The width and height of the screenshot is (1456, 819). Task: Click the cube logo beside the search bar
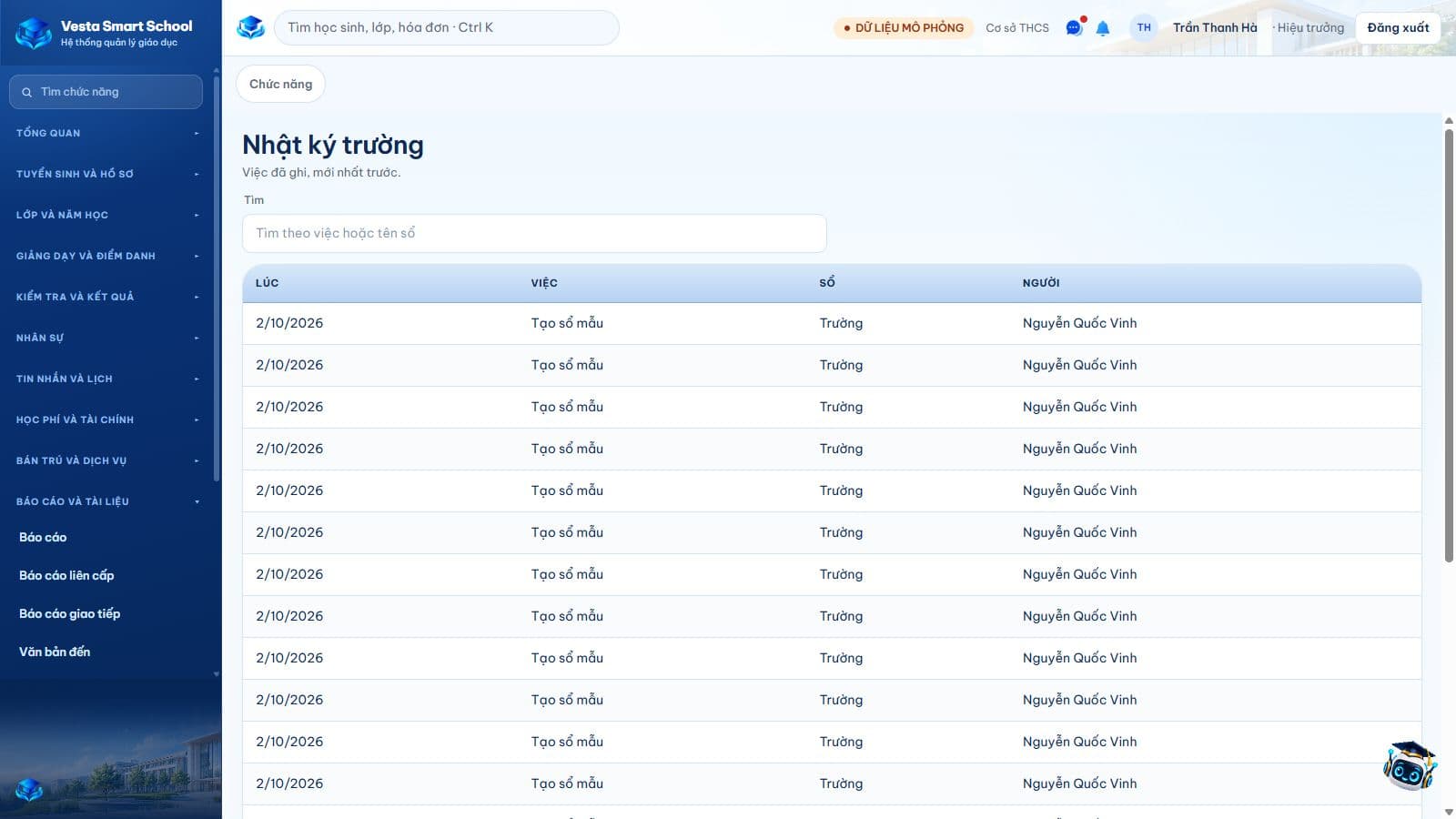click(x=250, y=27)
